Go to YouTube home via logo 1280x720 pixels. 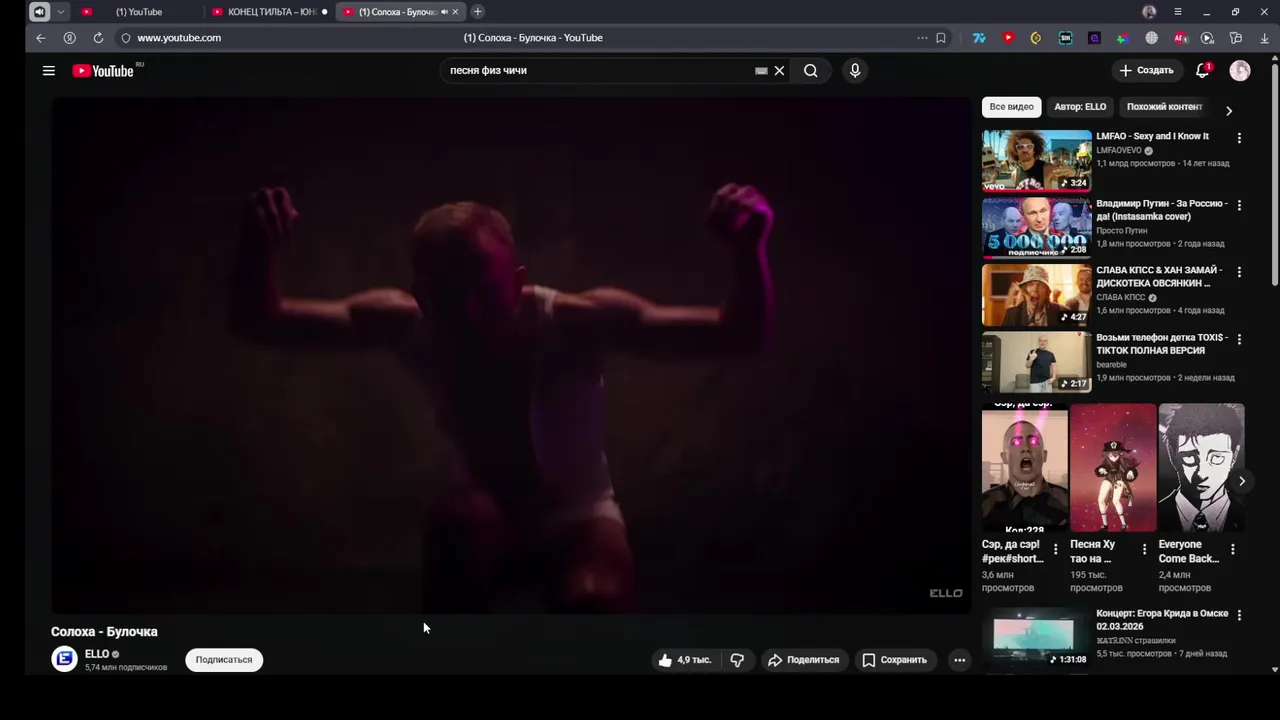point(103,70)
